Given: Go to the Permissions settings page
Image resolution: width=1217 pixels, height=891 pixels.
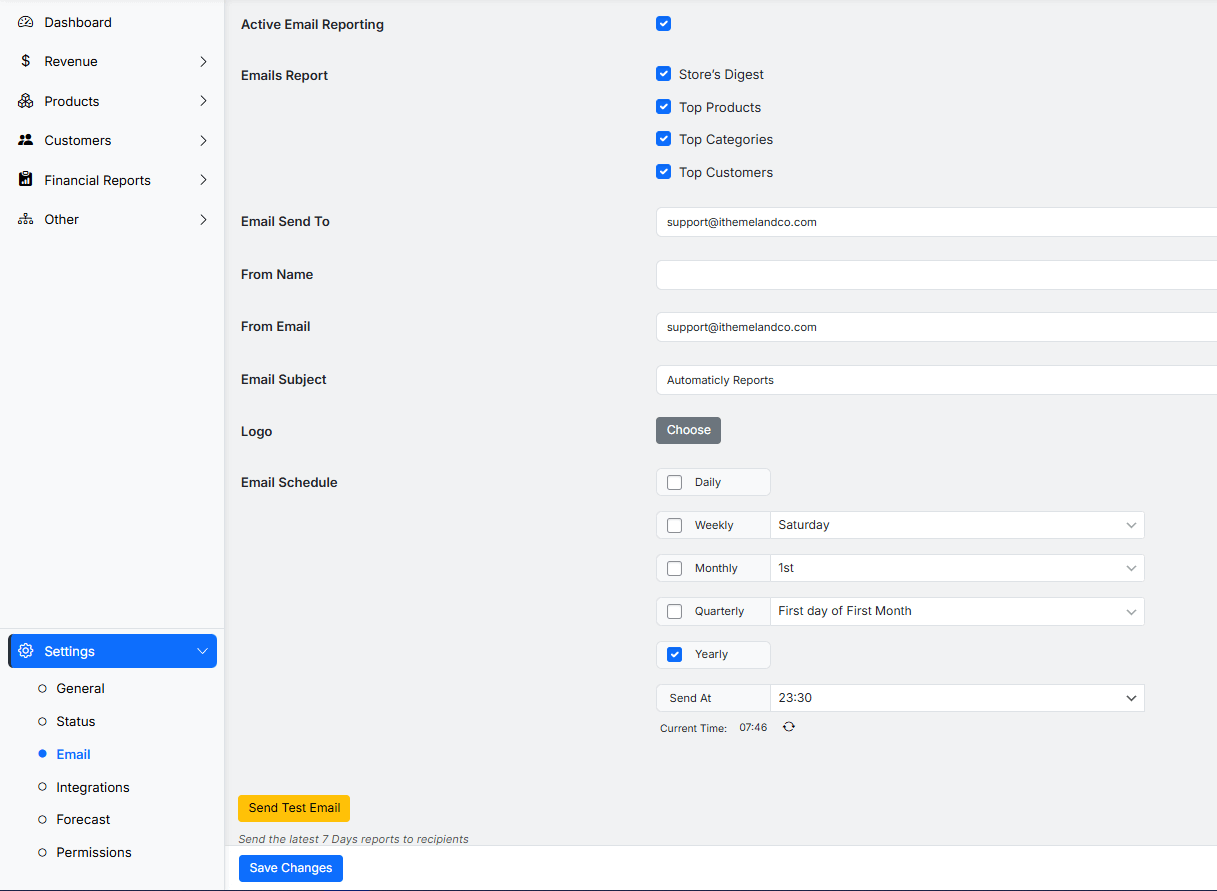Looking at the screenshot, I should [94, 852].
